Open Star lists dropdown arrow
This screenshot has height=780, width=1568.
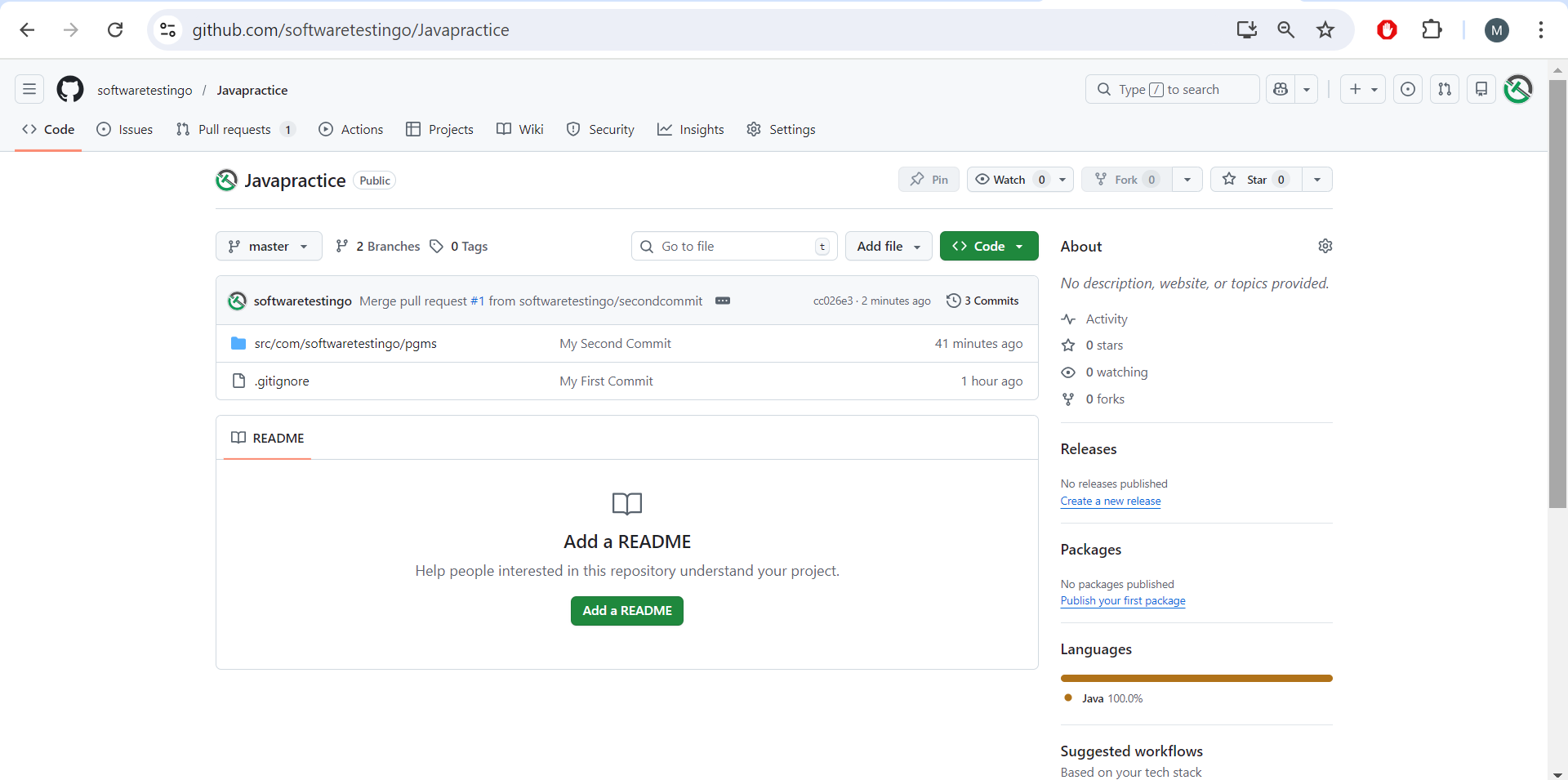1317,180
